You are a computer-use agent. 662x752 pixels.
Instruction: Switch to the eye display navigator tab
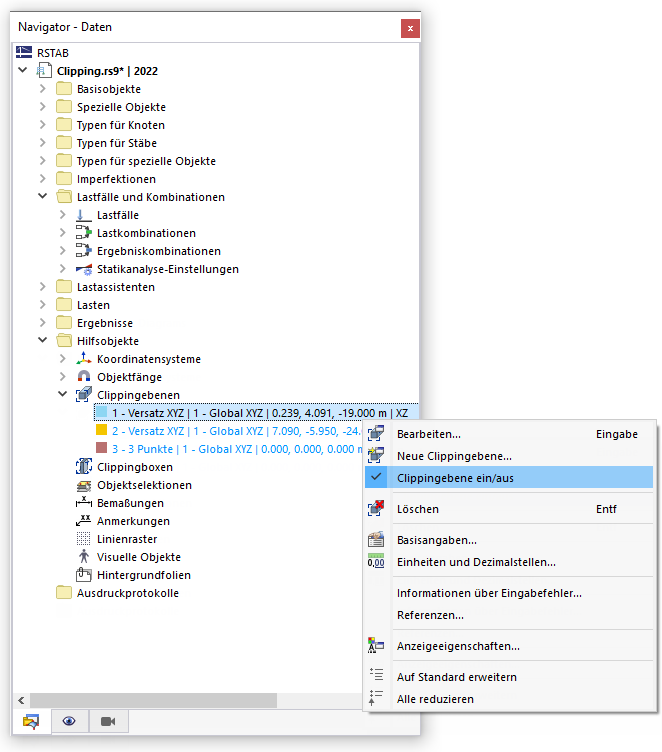pyautogui.click(x=69, y=720)
